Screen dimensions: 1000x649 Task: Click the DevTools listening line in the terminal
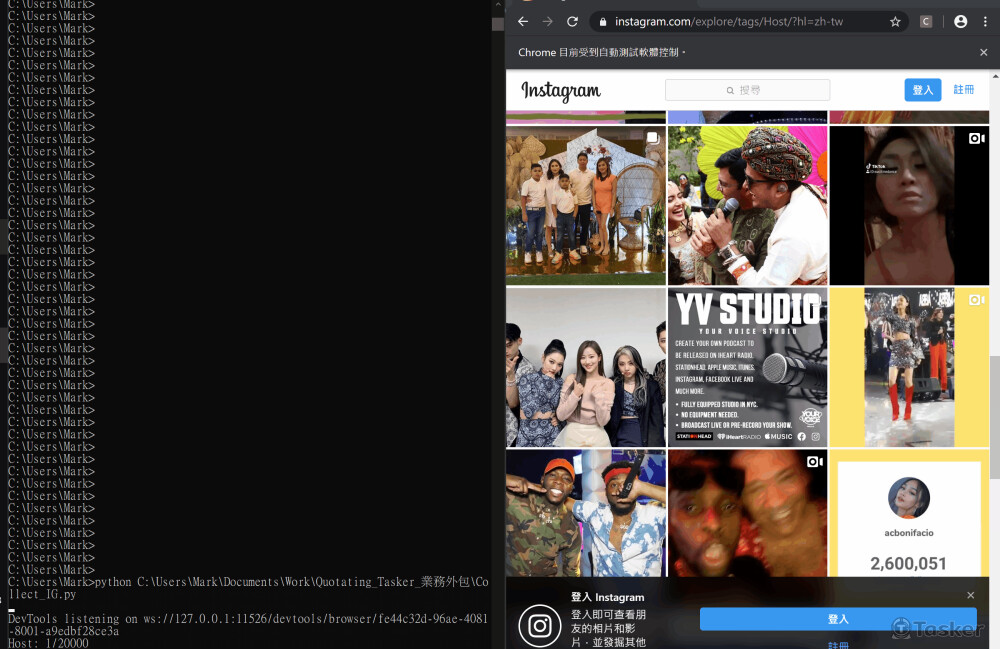tap(247, 625)
